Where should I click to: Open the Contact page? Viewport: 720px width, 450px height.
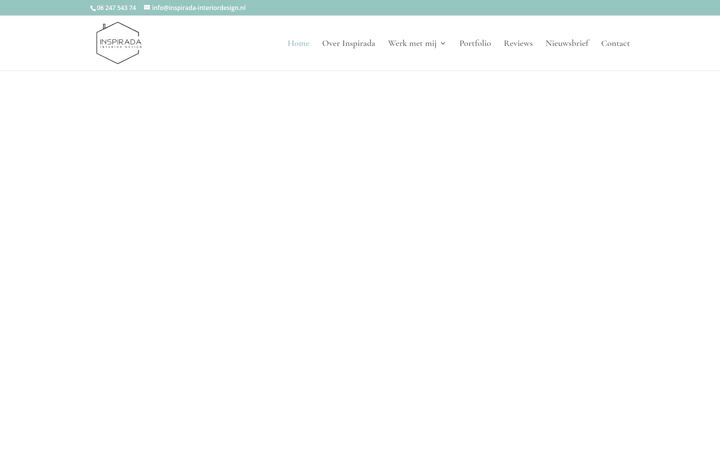click(615, 43)
